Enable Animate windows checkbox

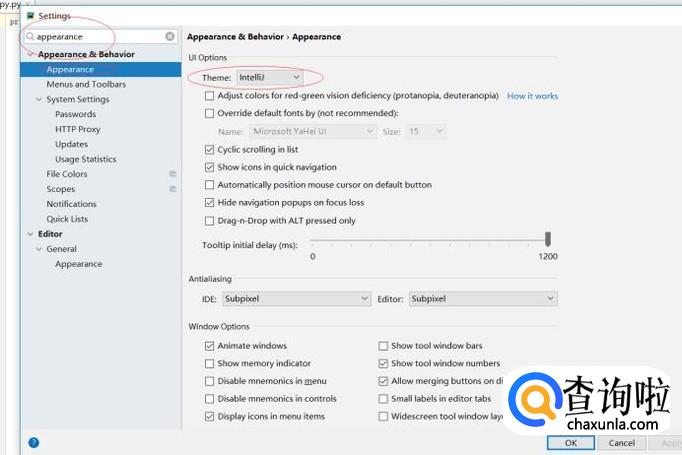tap(209, 346)
